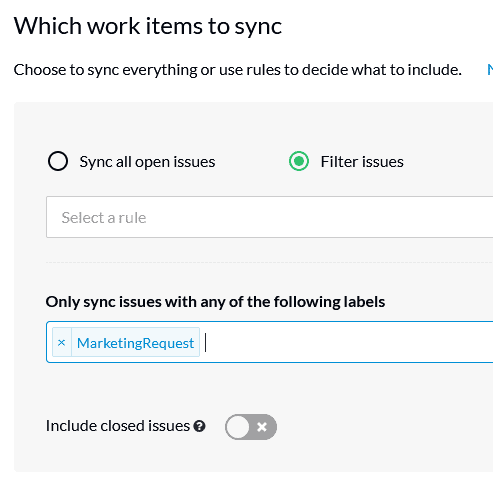Open the Select a rule dropdown

(269, 217)
